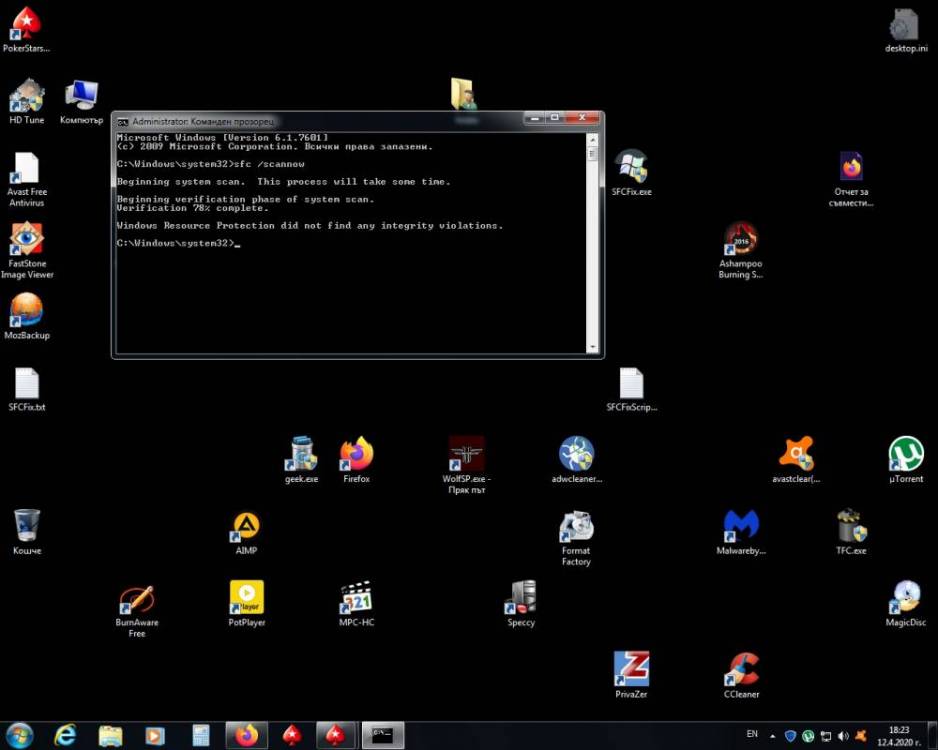
Task: Select the µTorrent desktop shortcut
Action: pyautogui.click(x=906, y=460)
